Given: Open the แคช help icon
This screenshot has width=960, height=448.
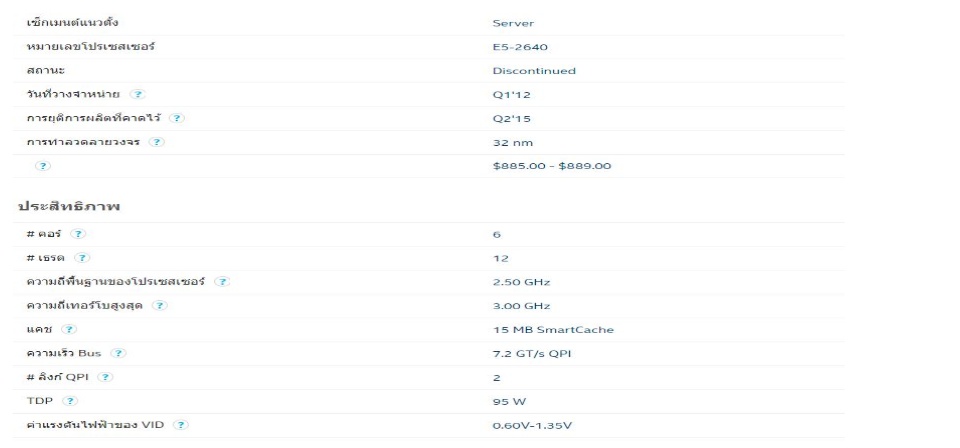Looking at the screenshot, I should [x=69, y=329].
